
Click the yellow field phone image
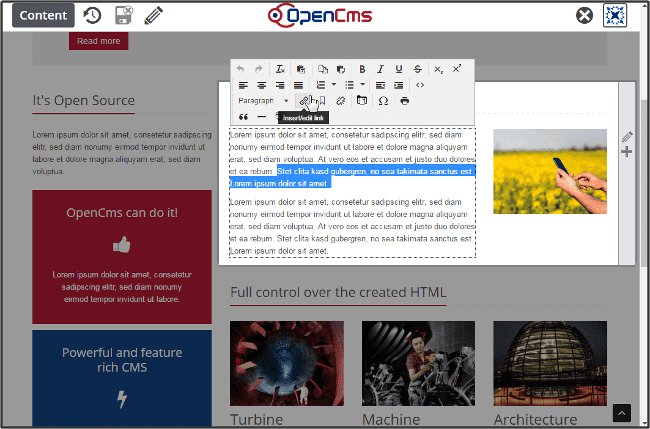click(550, 171)
